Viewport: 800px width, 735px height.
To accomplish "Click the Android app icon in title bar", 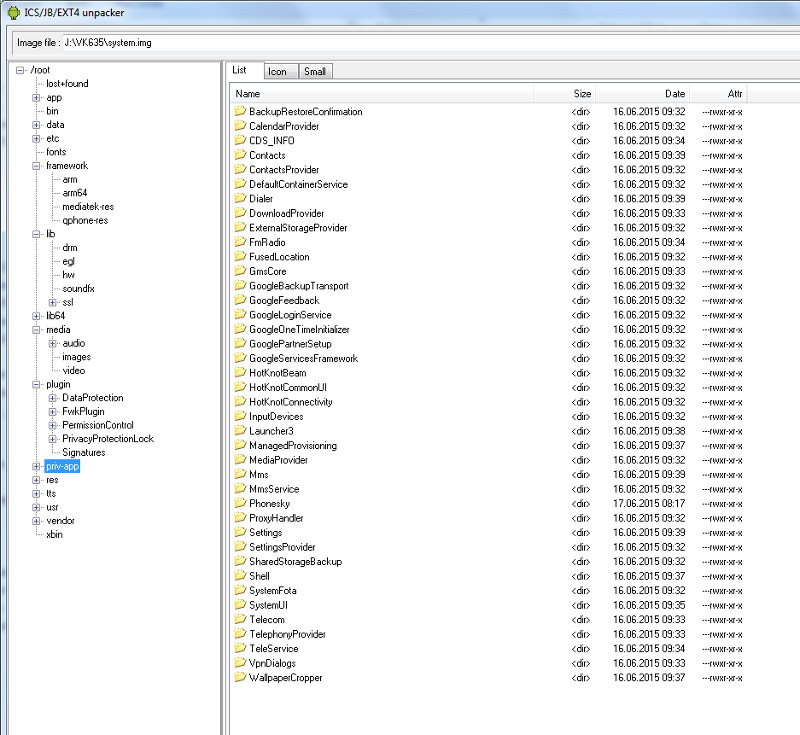I will [x=11, y=11].
